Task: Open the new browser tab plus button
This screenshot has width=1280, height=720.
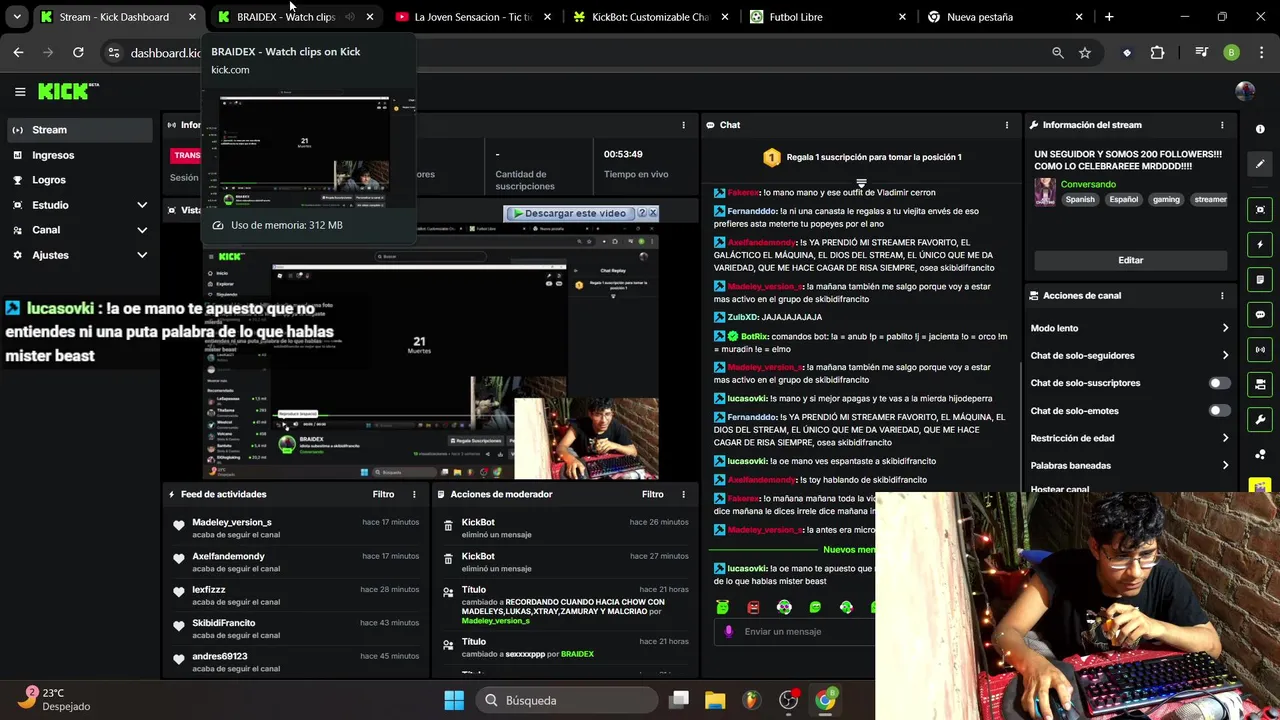Action: [1108, 17]
